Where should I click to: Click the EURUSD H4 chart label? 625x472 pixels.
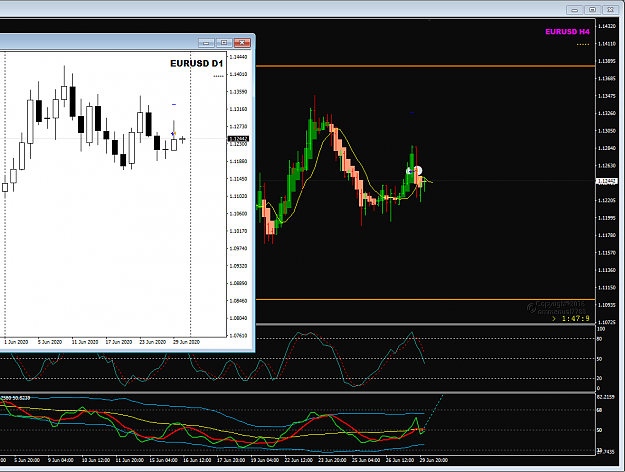tap(567, 31)
